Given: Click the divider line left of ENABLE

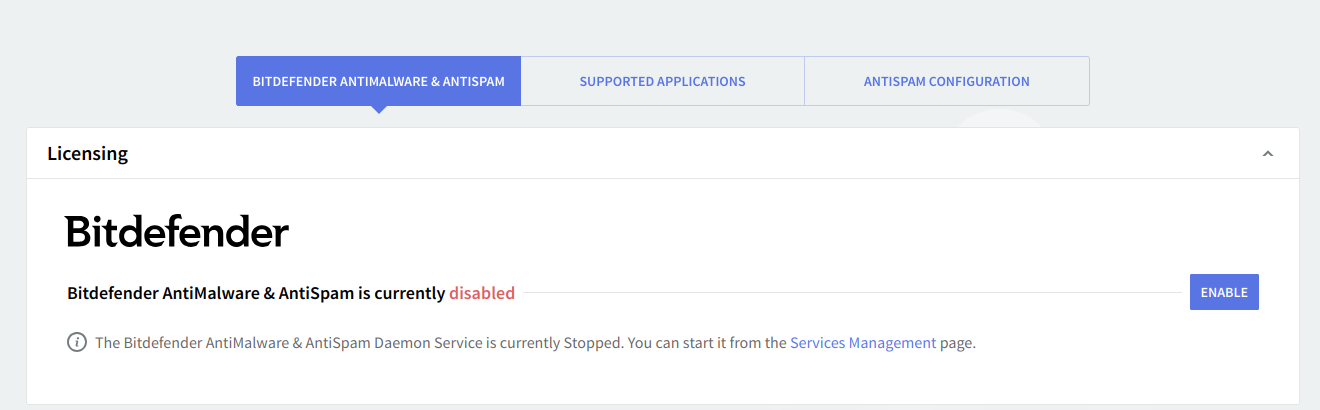Looking at the screenshot, I should [850, 293].
